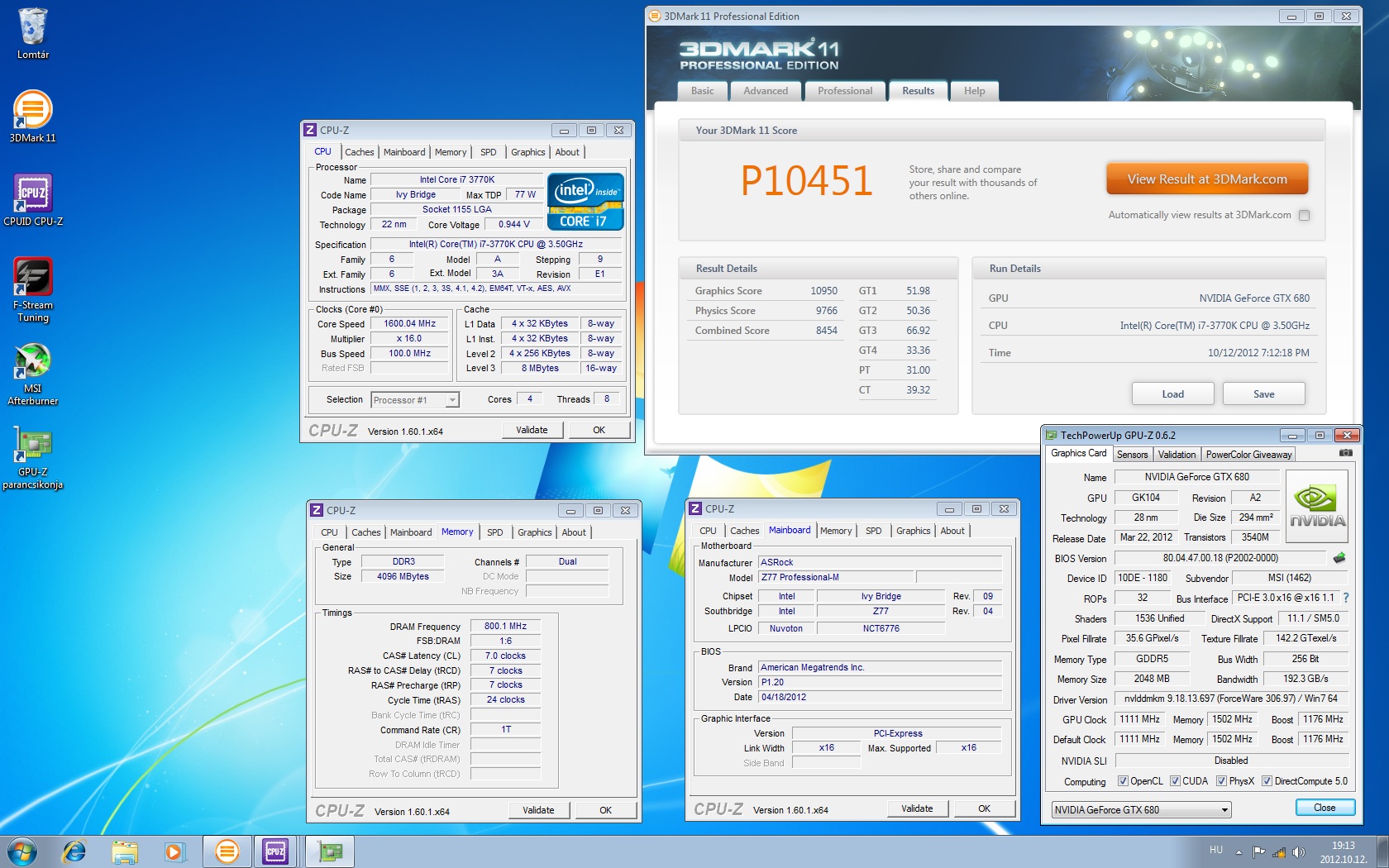The image size is (1389, 868).
Task: Click the GPU-Z BIOS Version field
Action: [1220, 558]
